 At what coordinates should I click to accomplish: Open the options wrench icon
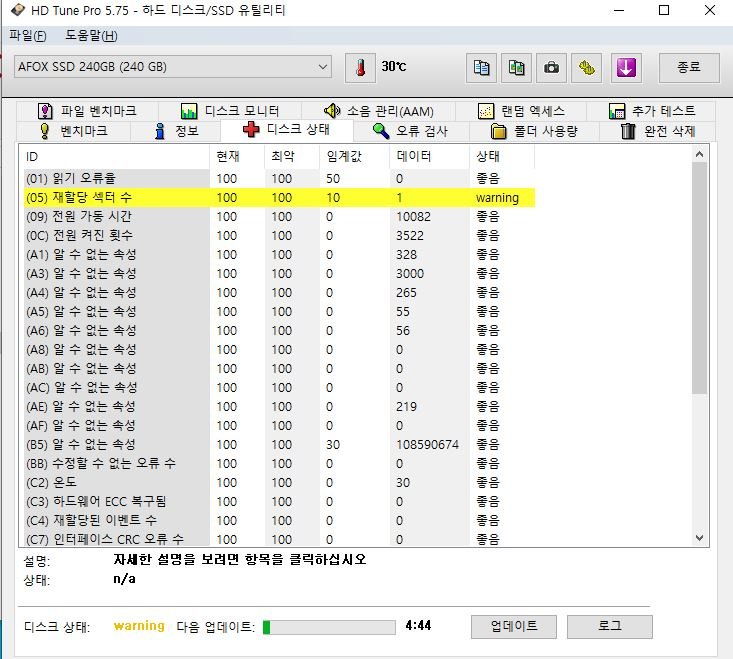click(x=587, y=67)
